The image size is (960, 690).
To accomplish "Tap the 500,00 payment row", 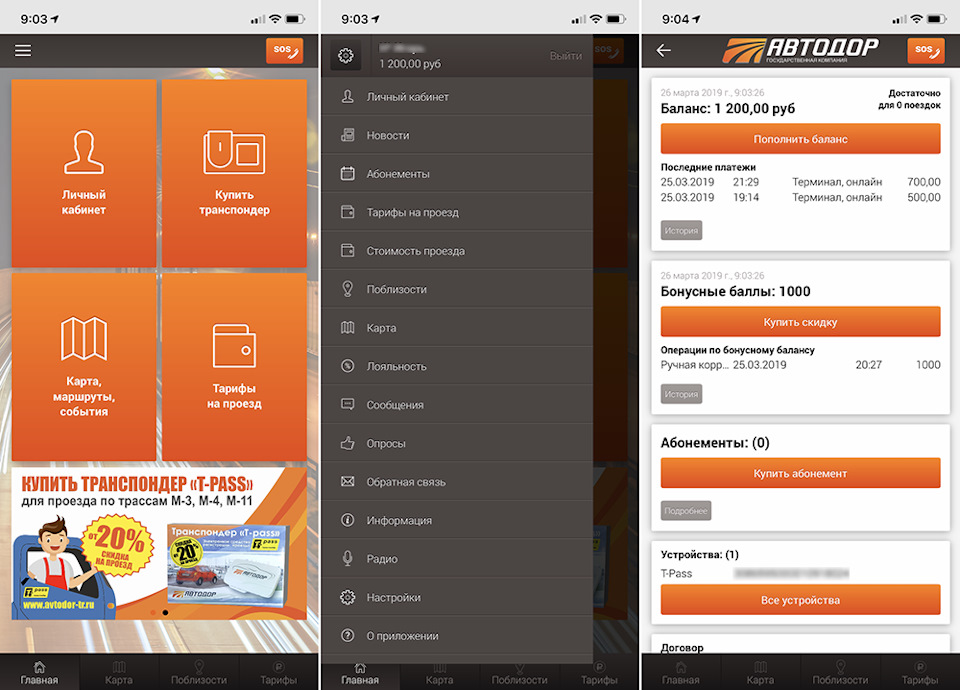I will tap(800, 197).
